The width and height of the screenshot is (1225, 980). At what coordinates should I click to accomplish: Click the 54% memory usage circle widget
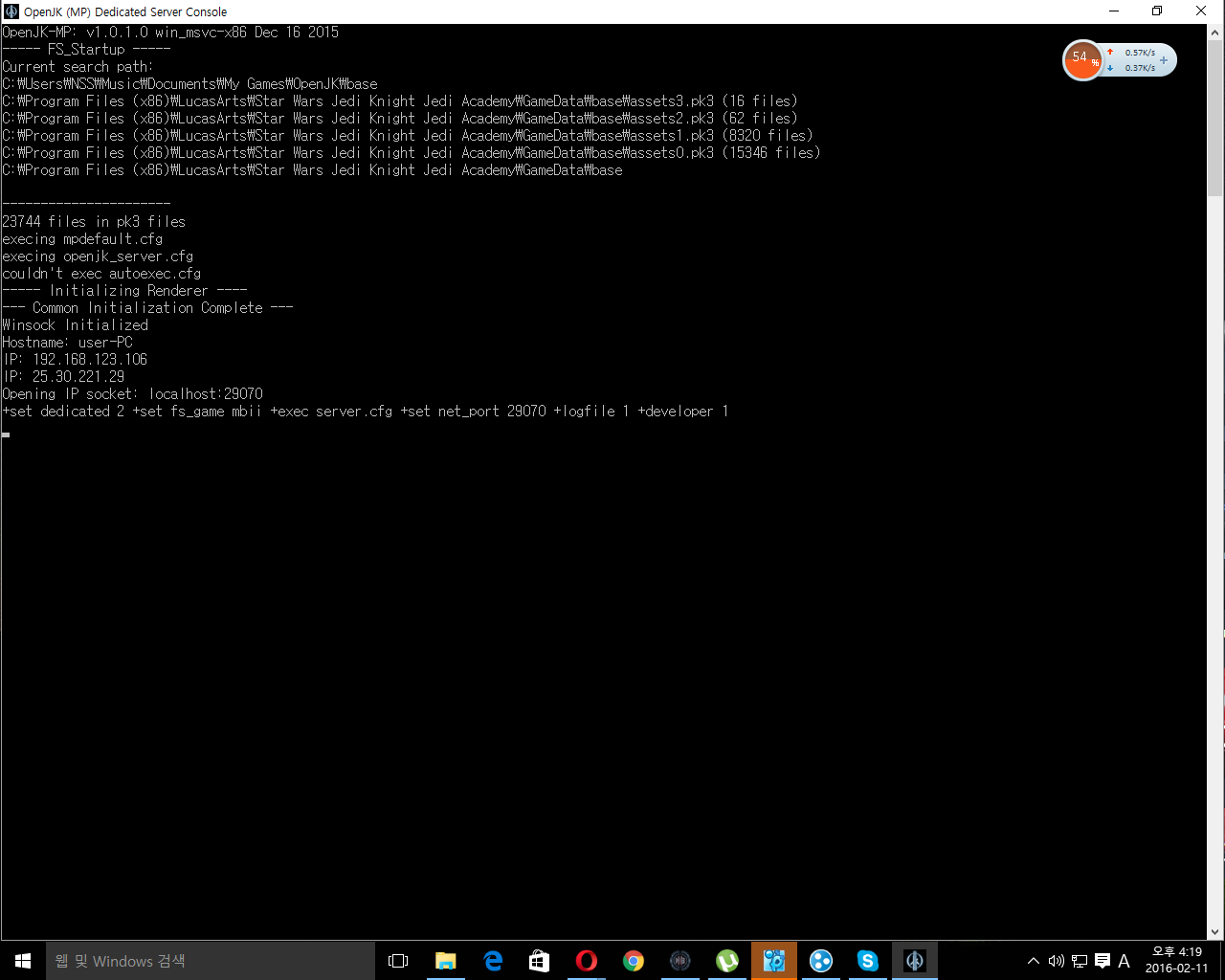coord(1082,60)
